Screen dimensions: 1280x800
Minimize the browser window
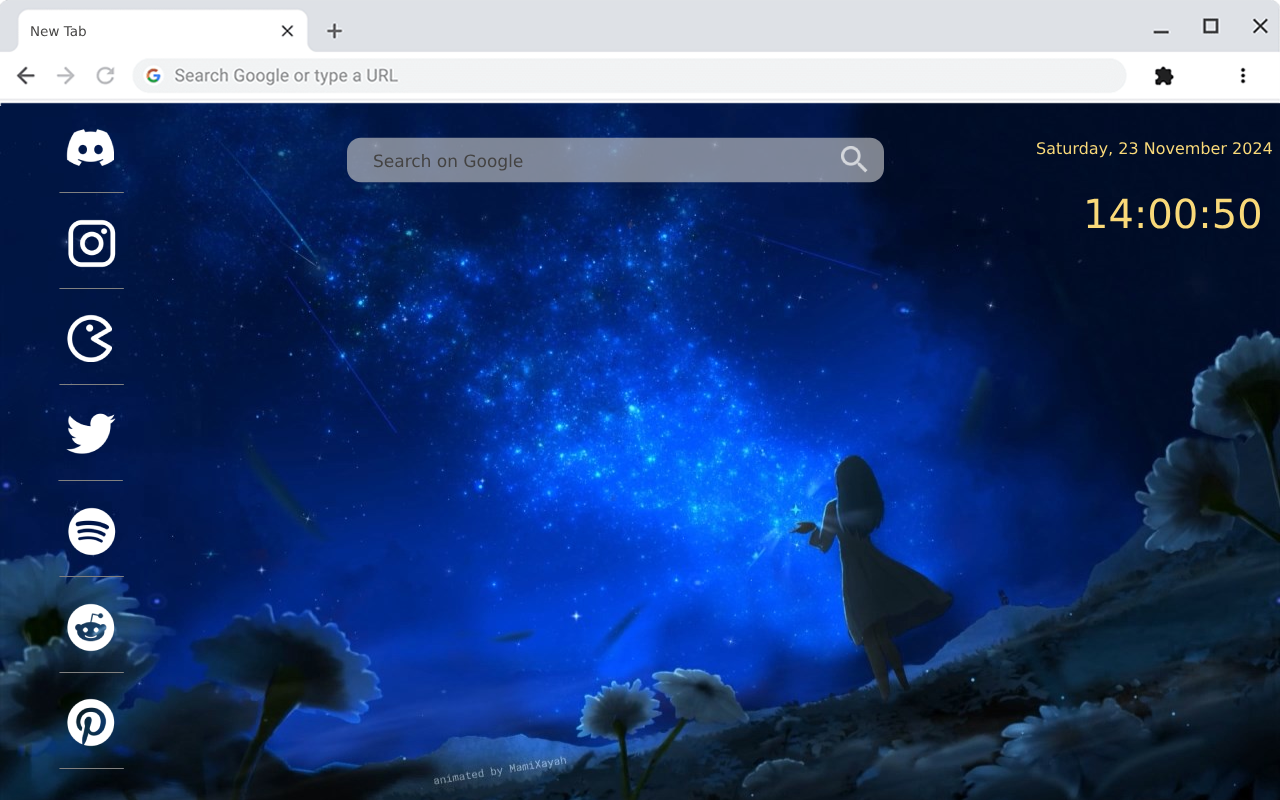coord(1161,31)
